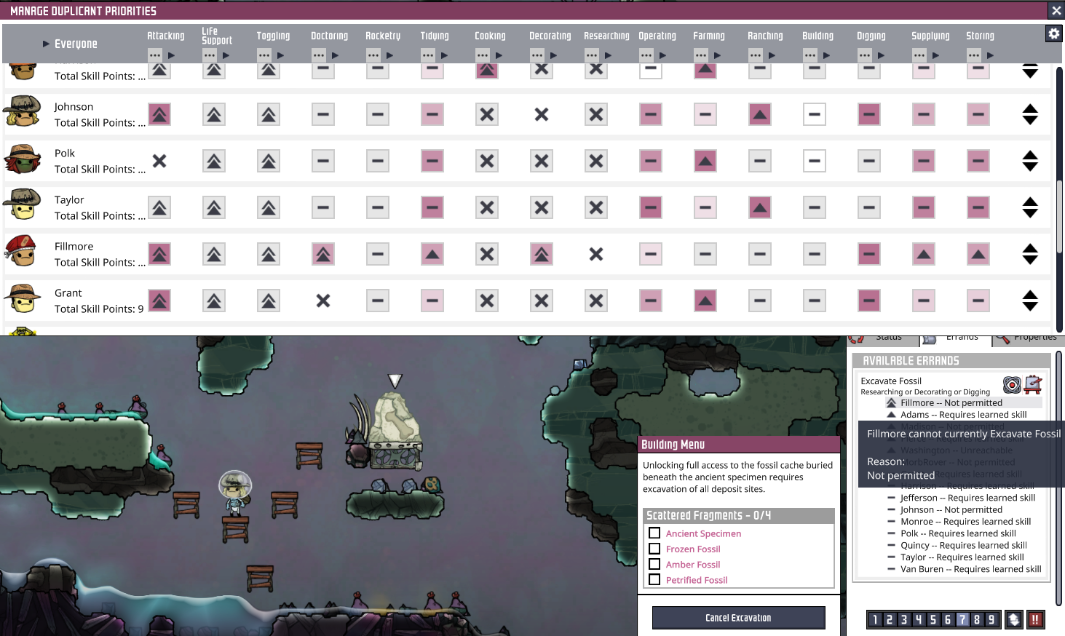Expand the Everyone row with its arrow

click(44, 43)
